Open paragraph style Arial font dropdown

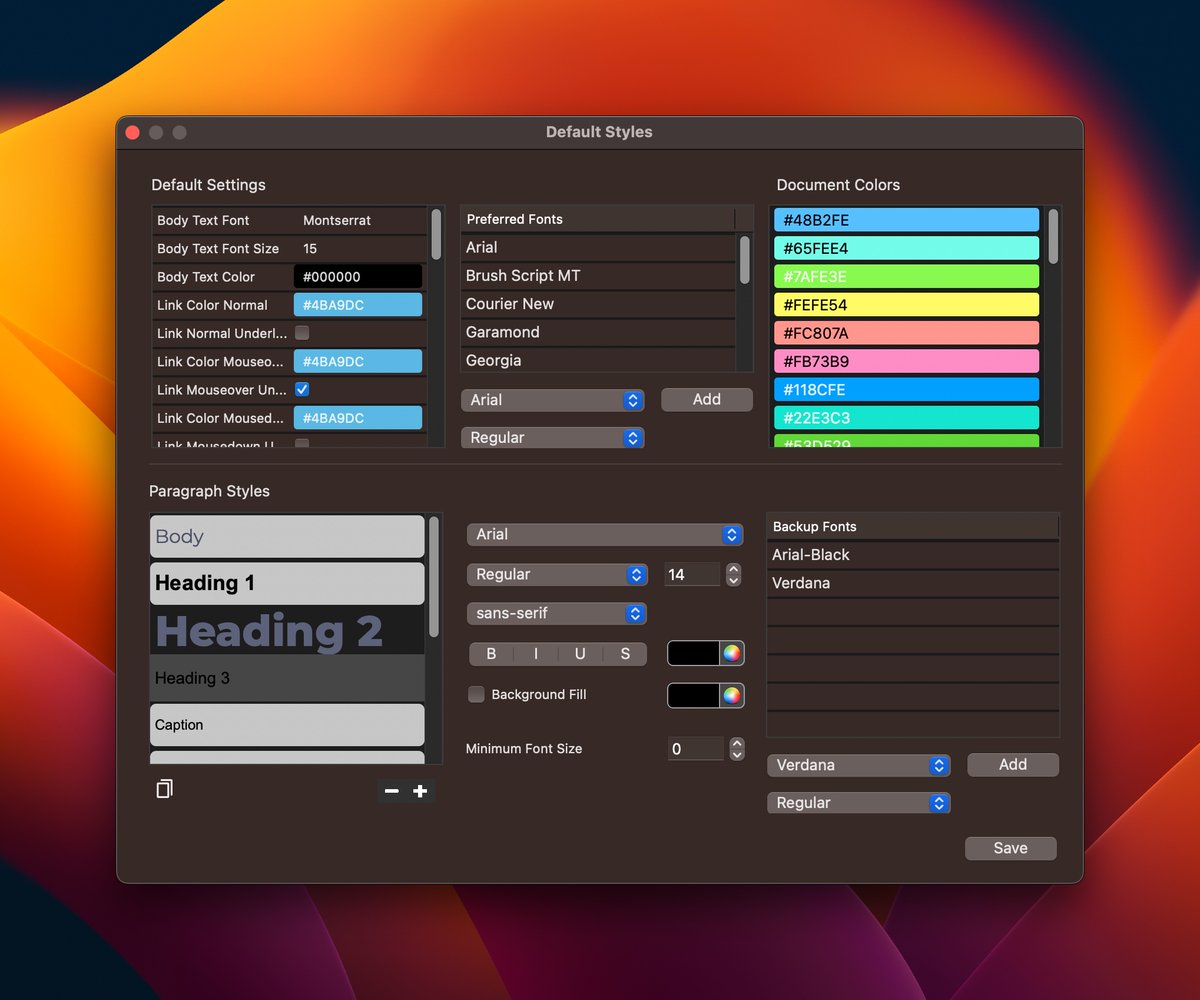pos(605,535)
